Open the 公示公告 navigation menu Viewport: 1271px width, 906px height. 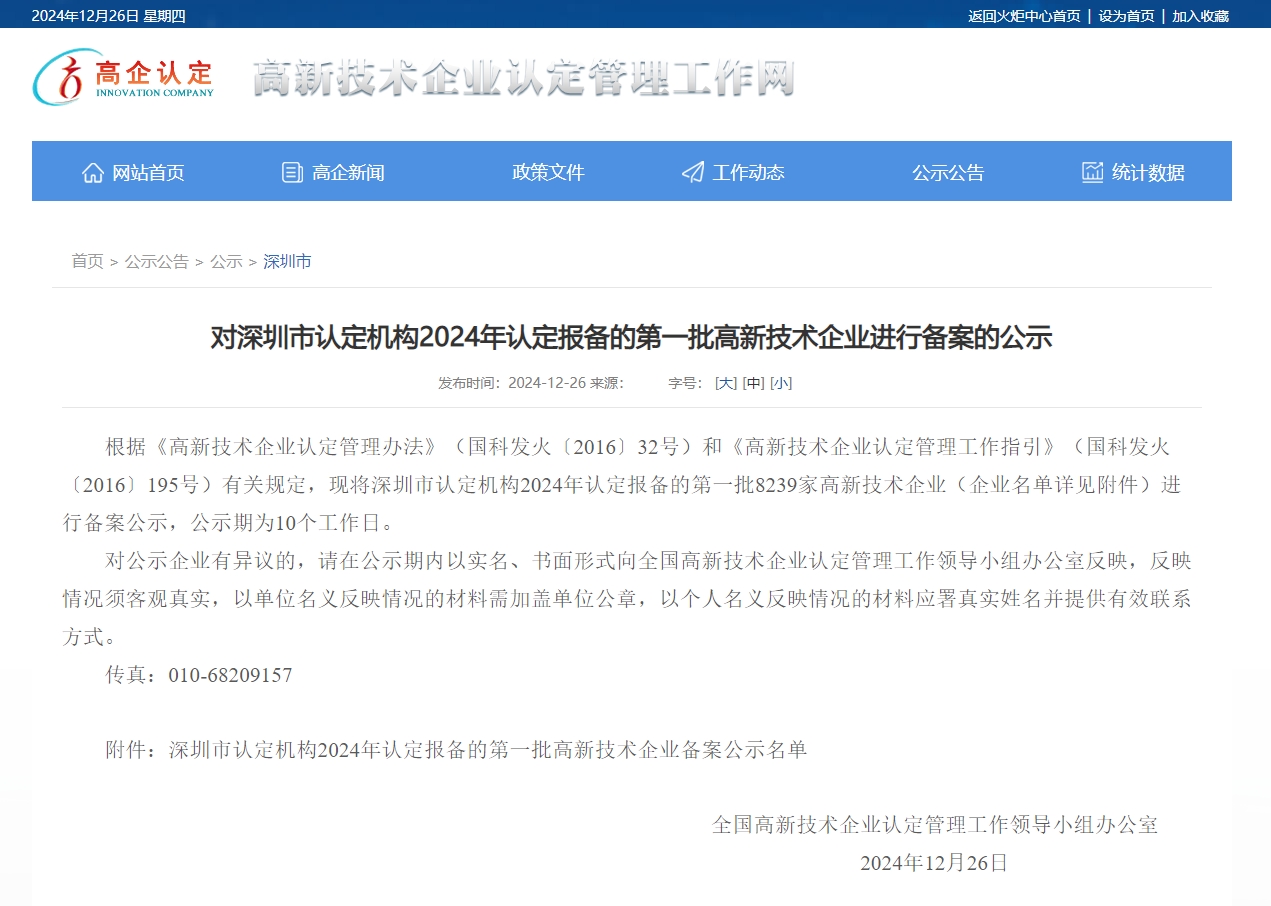pos(948,172)
